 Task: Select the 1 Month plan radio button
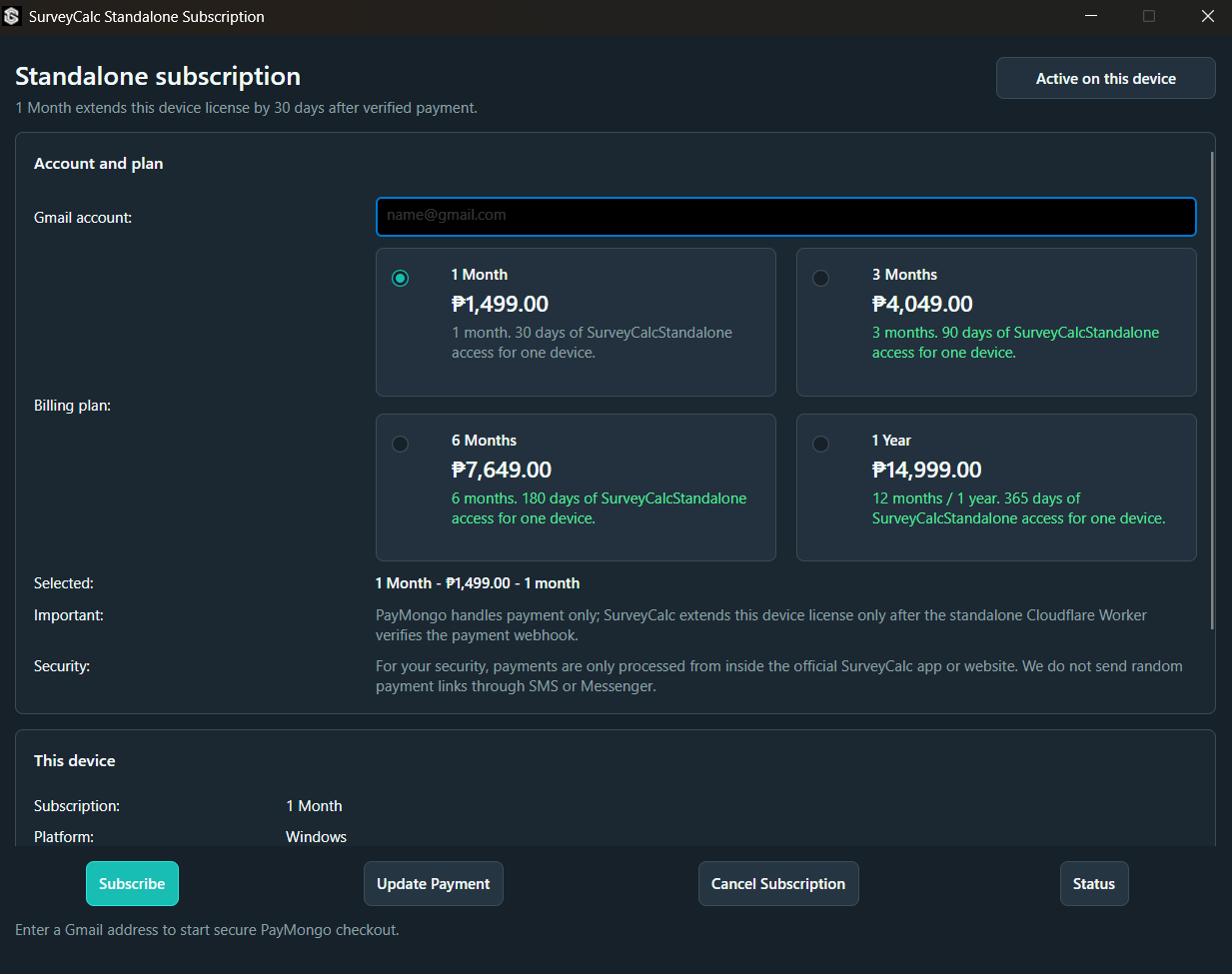pyautogui.click(x=401, y=279)
